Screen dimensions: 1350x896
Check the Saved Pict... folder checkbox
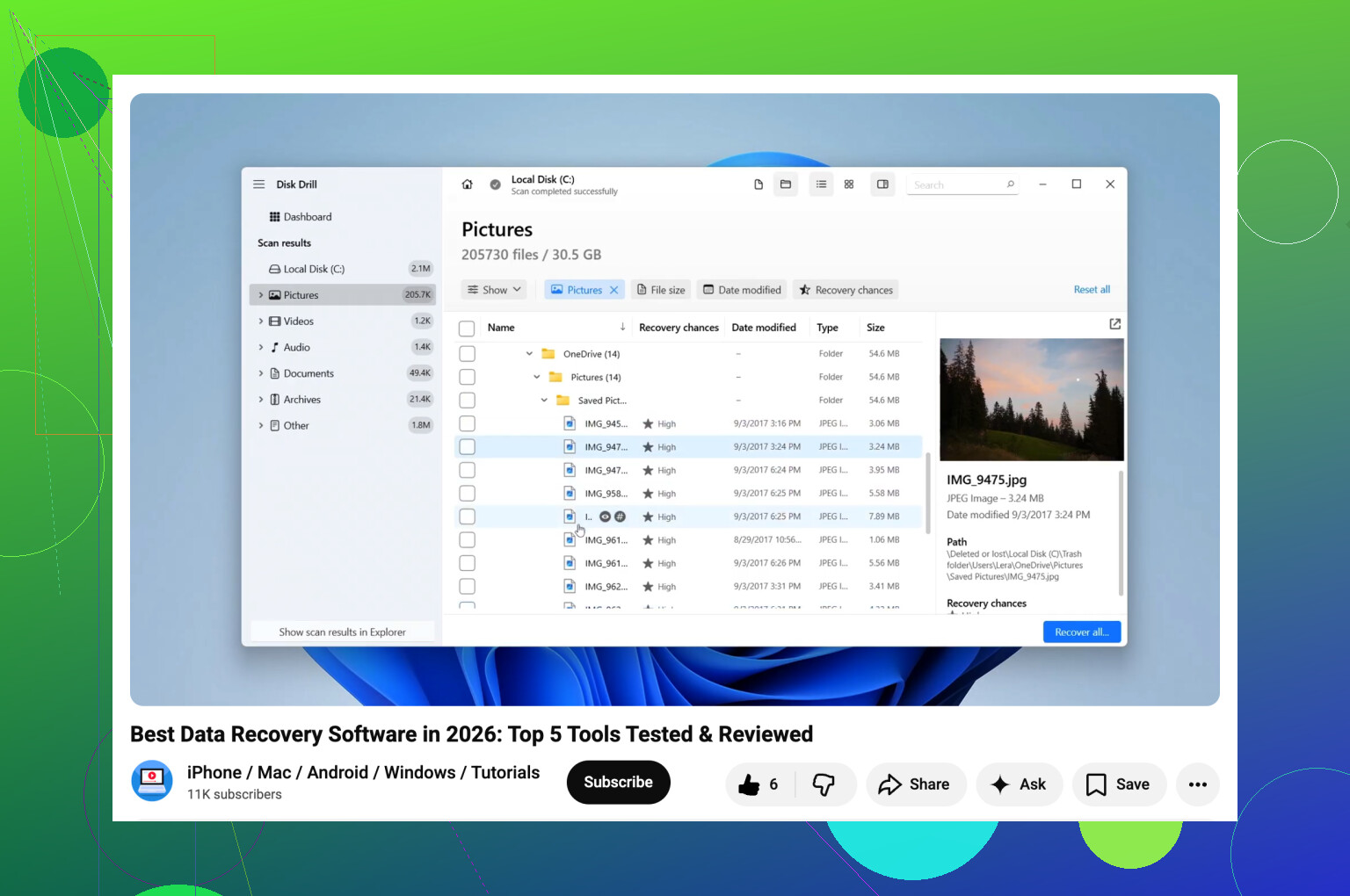(x=468, y=401)
